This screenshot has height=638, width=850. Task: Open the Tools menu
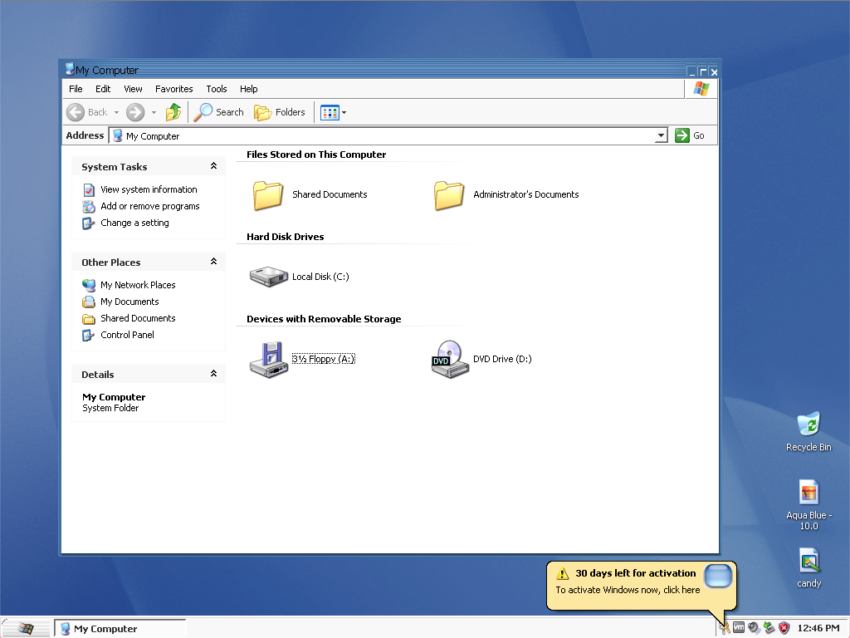tap(216, 89)
